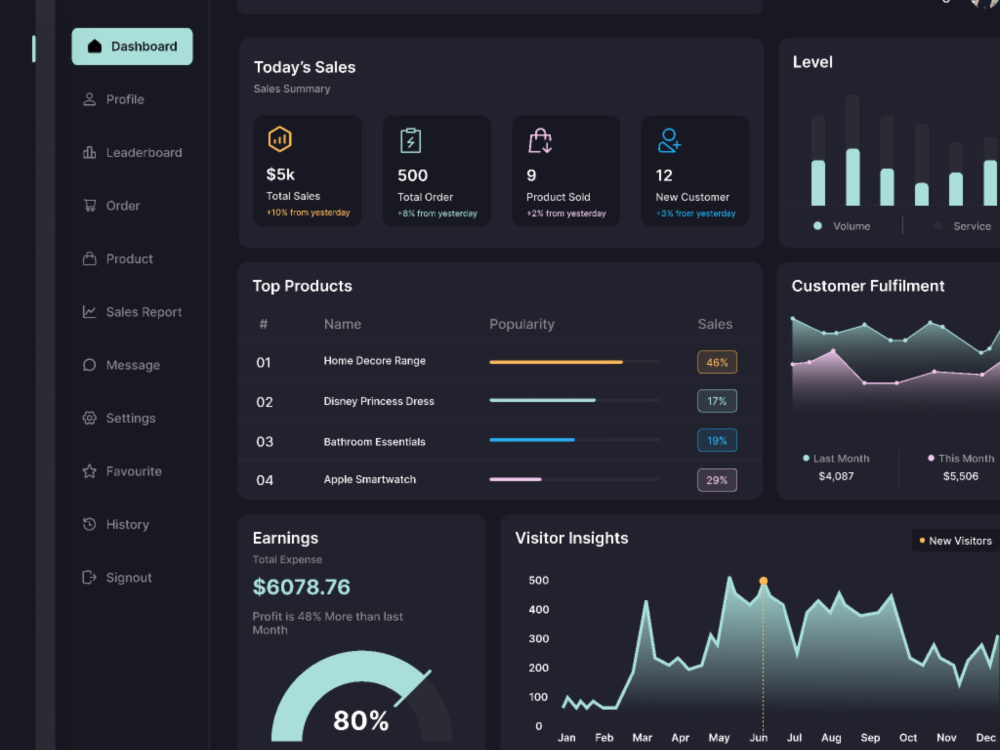Click the 19% sales badge
The image size is (1000, 750).
pyautogui.click(x=717, y=441)
